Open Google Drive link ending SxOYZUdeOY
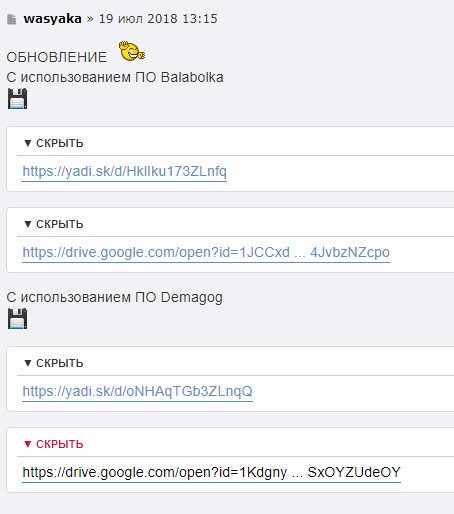 point(211,472)
